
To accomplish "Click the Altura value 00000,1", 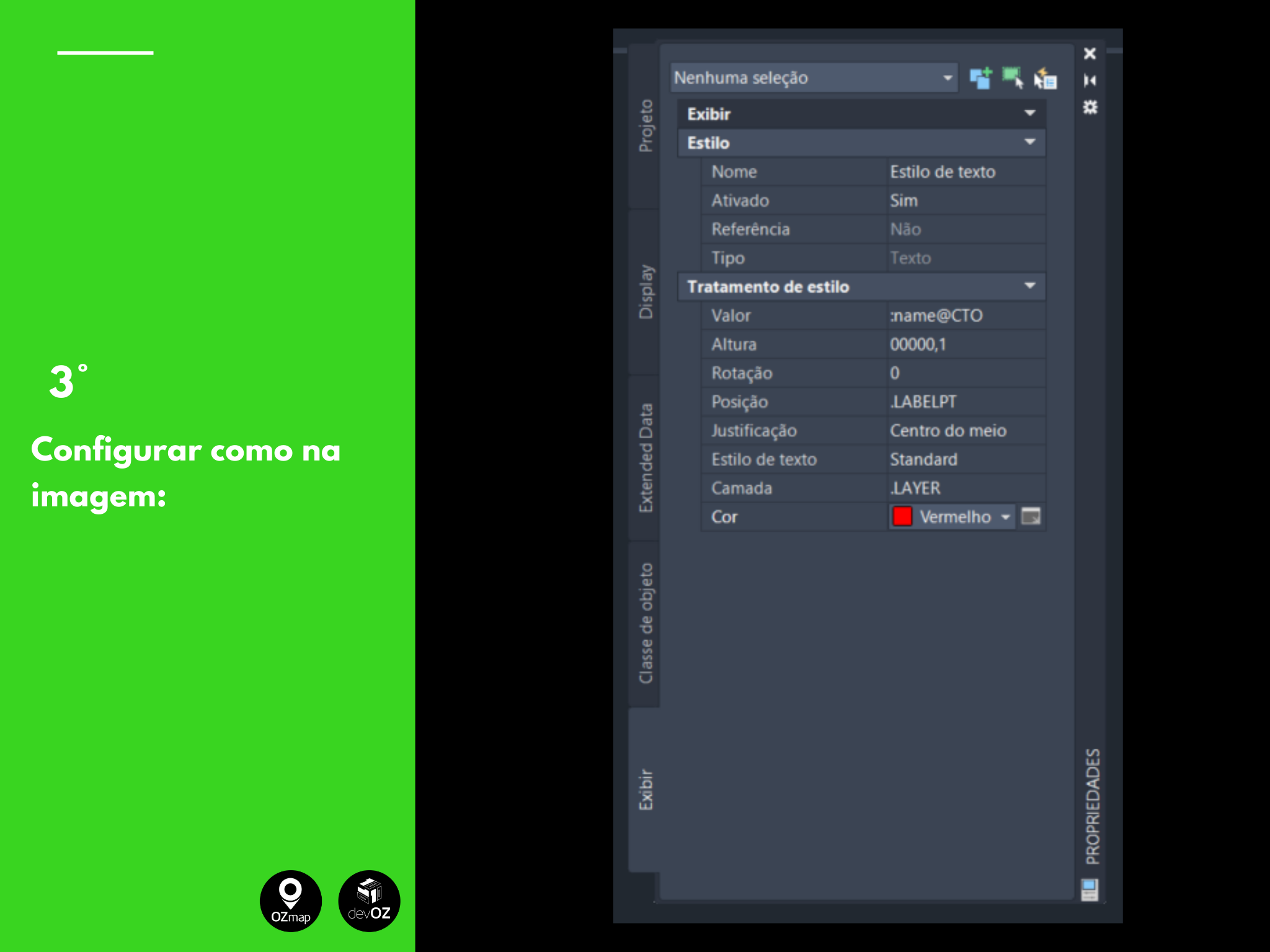I will click(x=966, y=345).
